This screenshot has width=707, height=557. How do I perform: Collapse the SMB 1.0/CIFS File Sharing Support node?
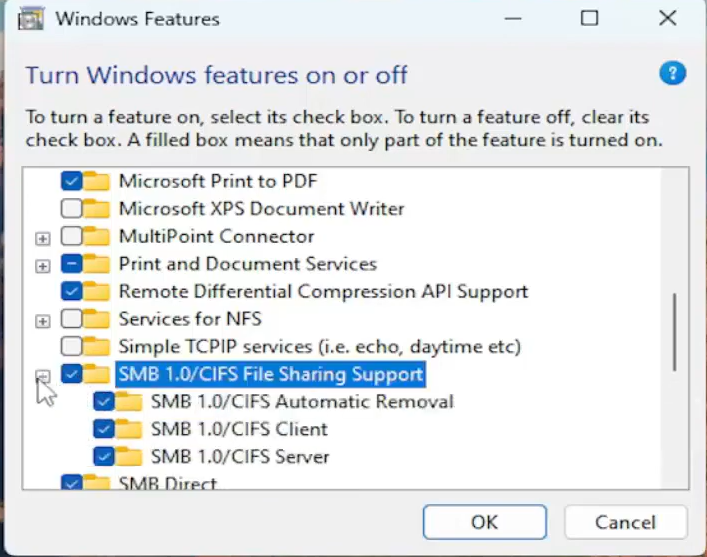[x=43, y=376]
